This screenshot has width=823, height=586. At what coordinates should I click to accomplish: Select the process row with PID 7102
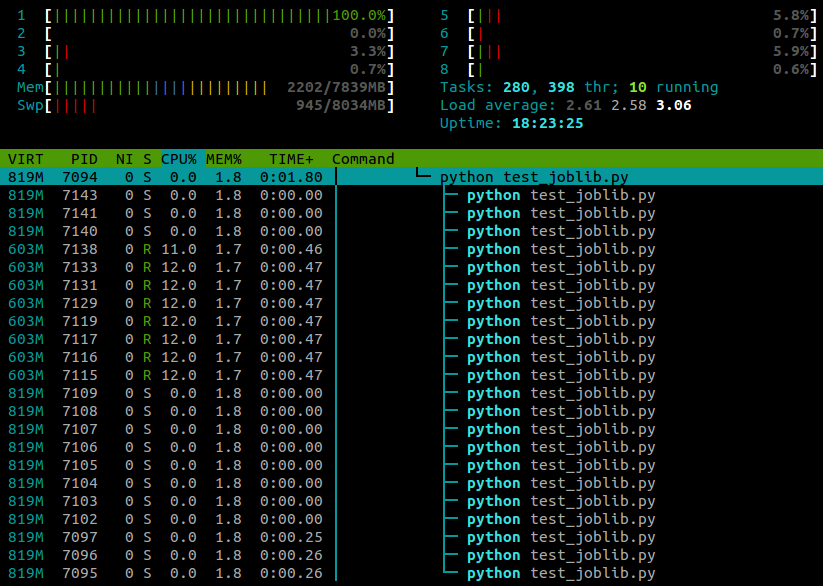point(412,519)
